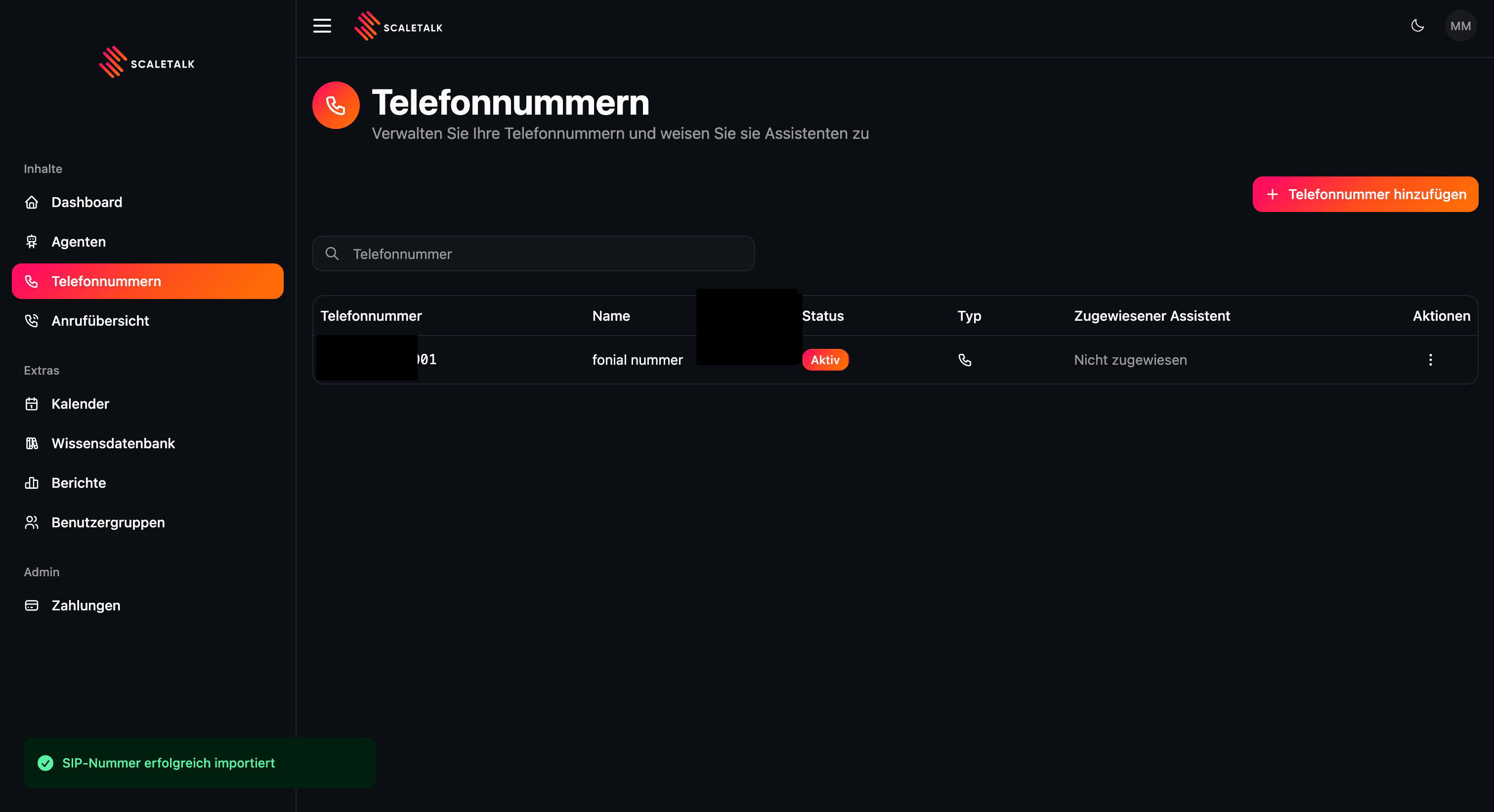This screenshot has width=1494, height=812.
Task: Go to Dashboard in the sidebar
Action: (147, 203)
